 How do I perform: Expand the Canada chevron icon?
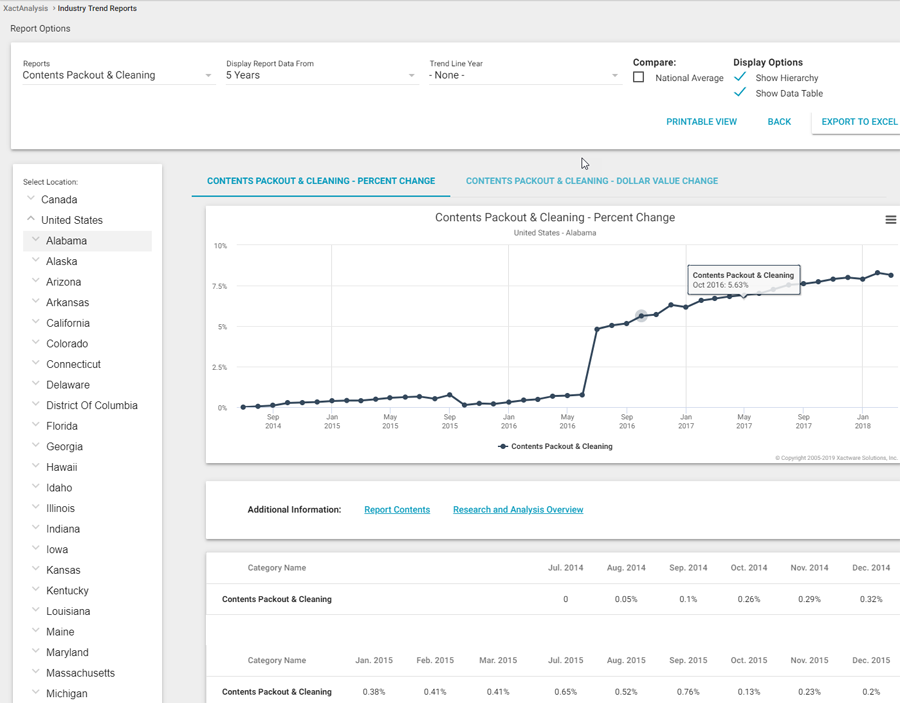[x=31, y=199]
